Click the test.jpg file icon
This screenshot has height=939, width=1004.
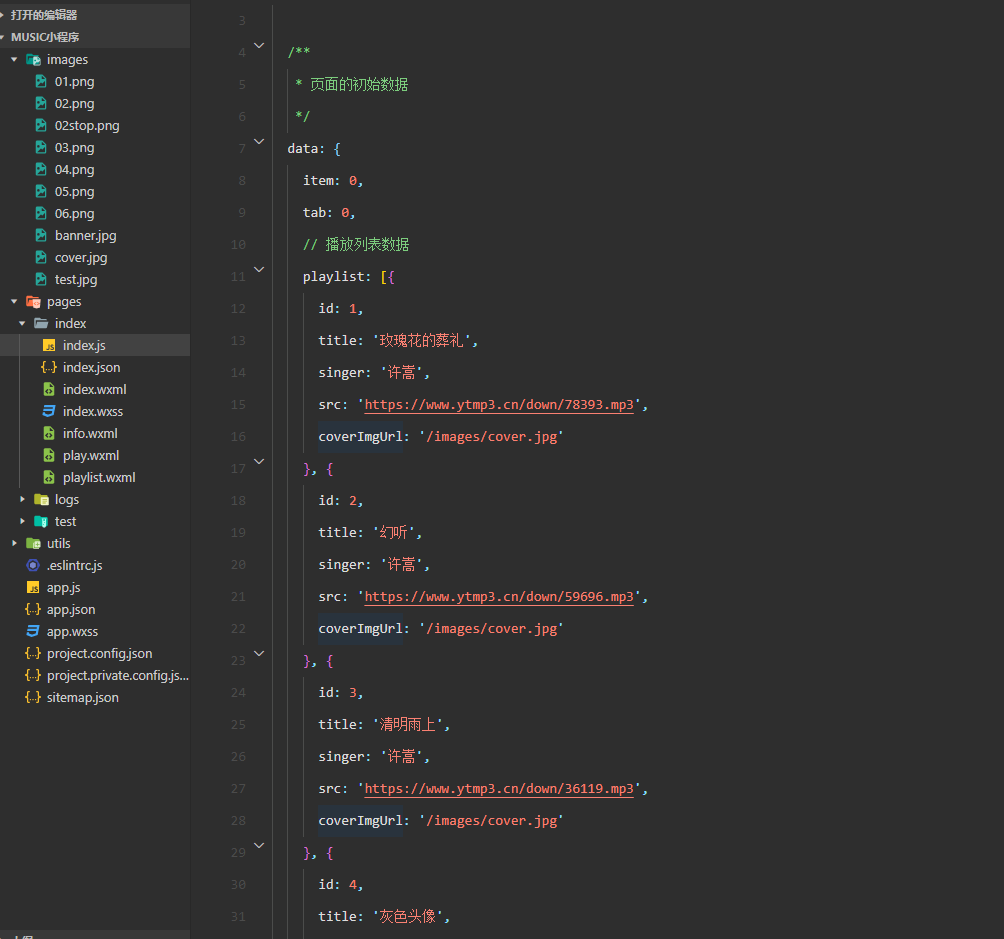tap(41, 279)
